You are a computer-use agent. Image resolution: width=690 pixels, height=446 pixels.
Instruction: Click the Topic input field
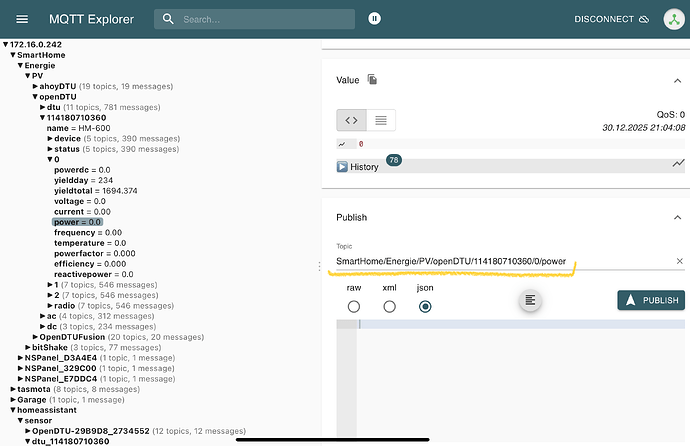point(504,261)
